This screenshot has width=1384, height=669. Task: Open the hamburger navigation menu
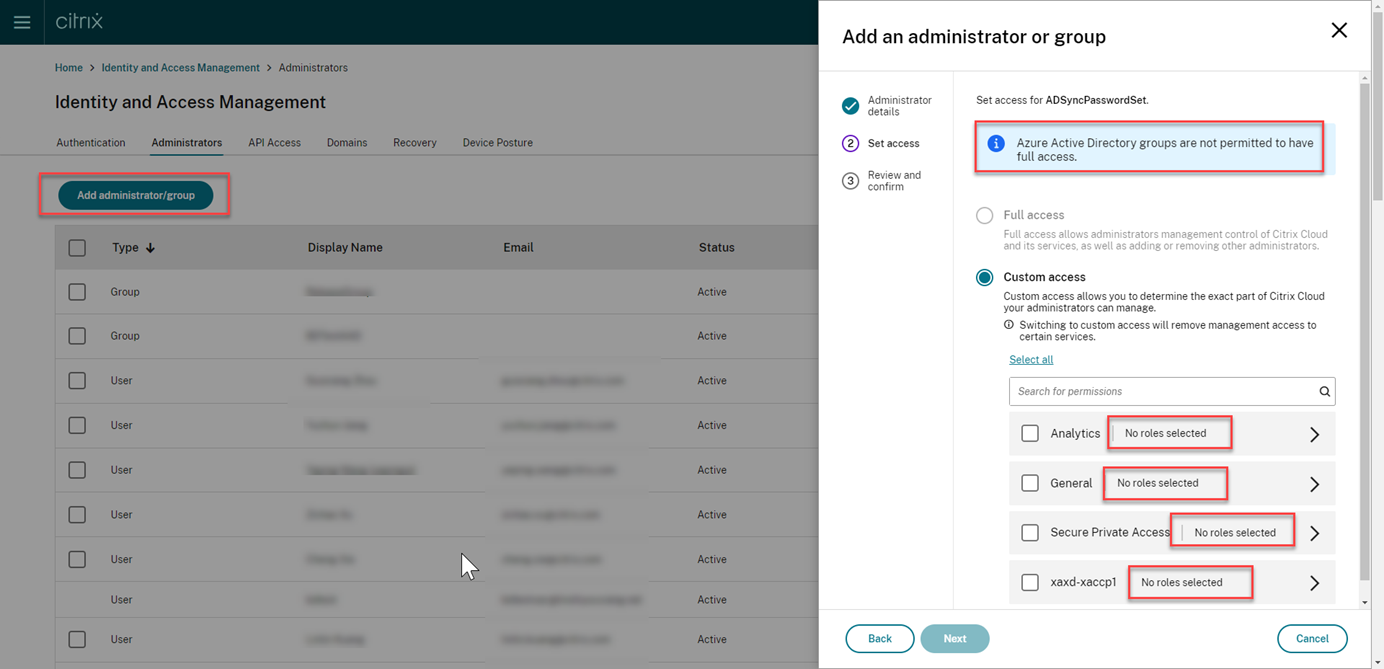click(22, 22)
